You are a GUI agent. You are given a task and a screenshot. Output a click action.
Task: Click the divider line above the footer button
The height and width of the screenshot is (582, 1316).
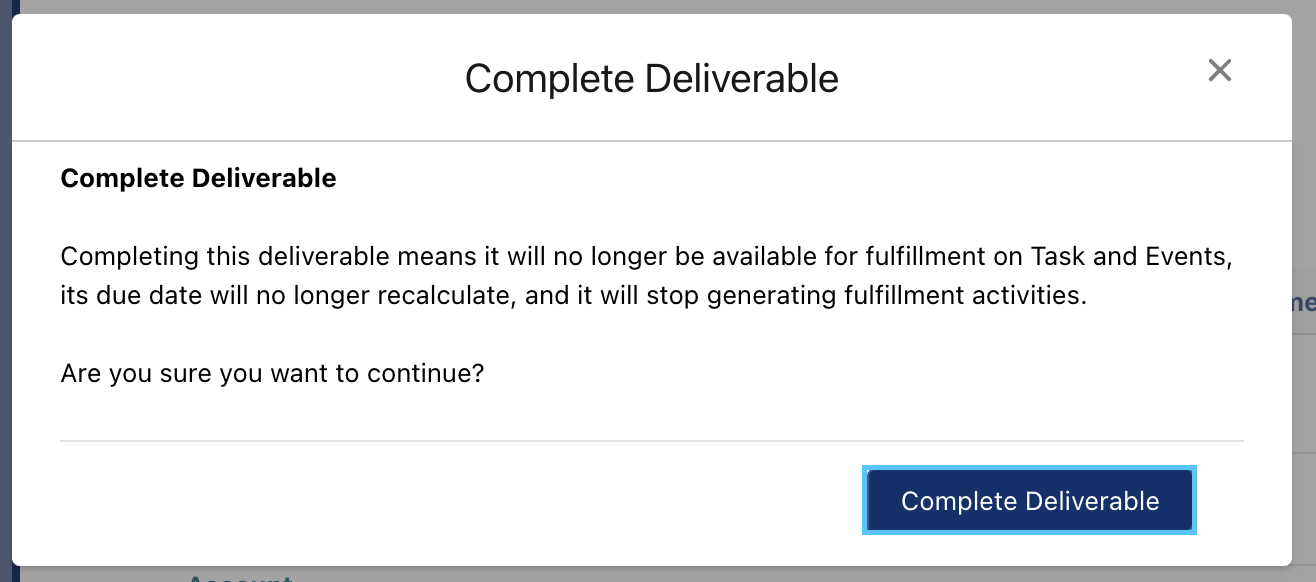point(652,441)
